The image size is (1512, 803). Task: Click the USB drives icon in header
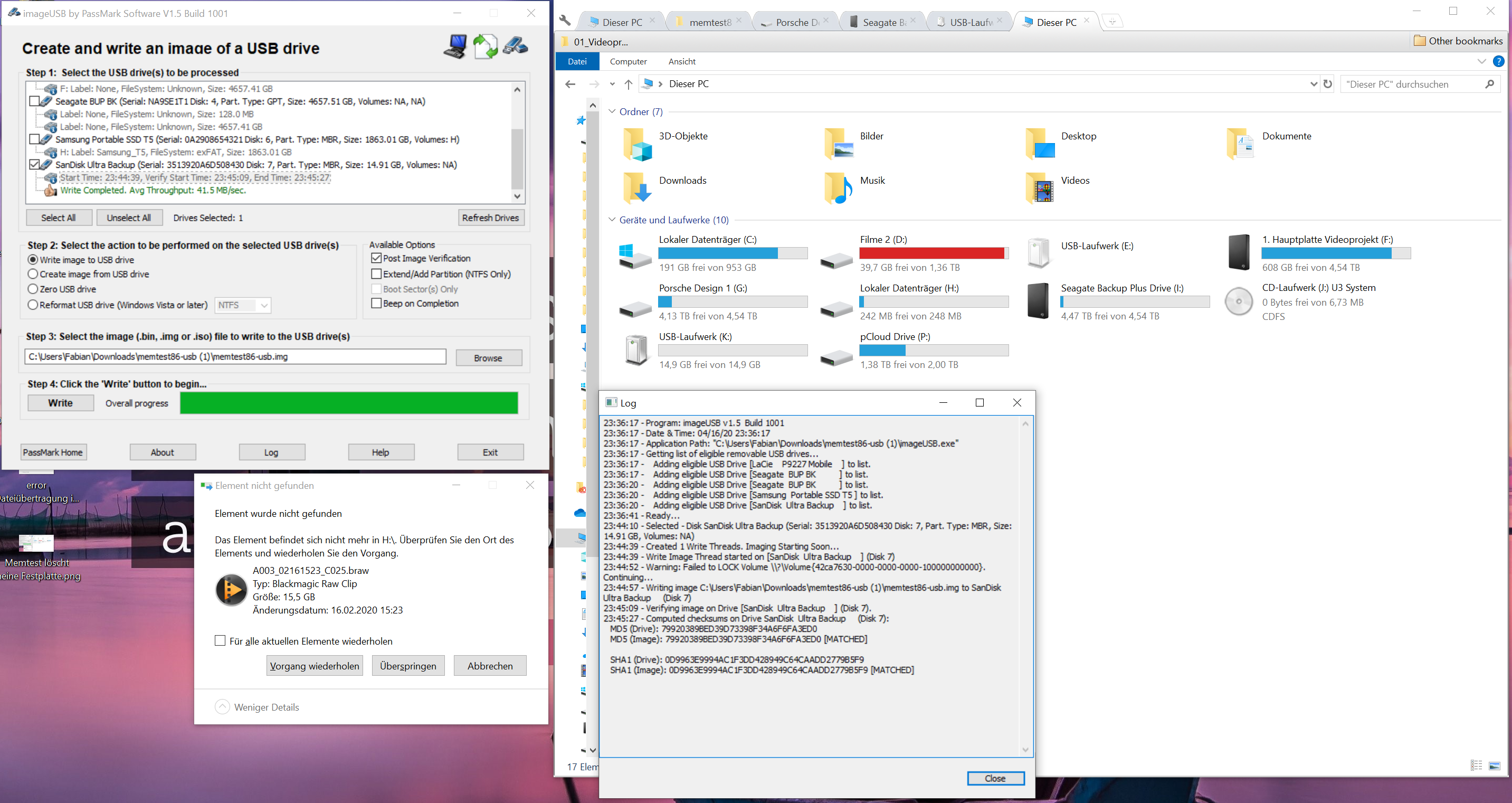coord(516,46)
